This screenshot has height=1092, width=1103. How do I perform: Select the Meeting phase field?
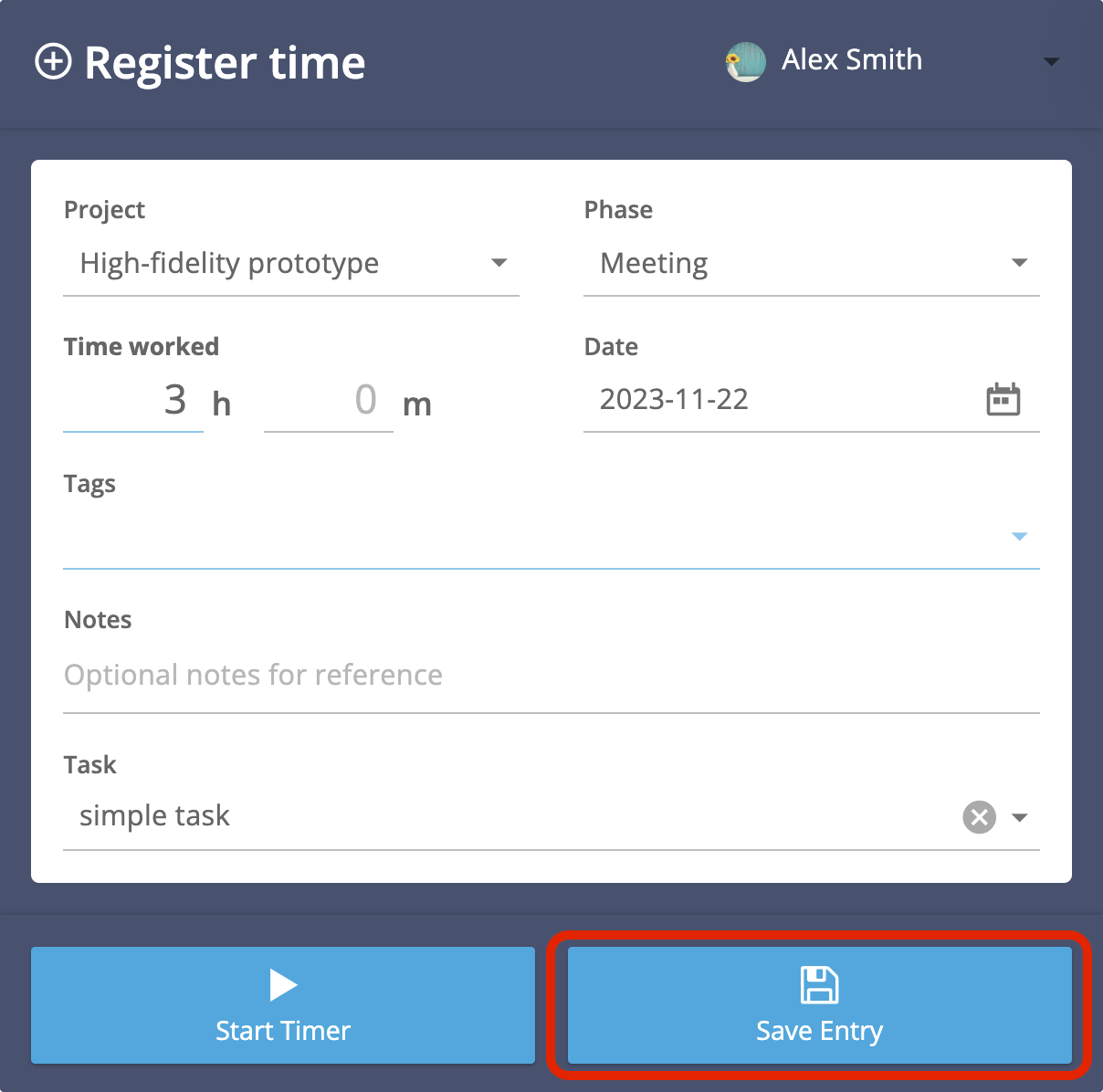[794, 264]
